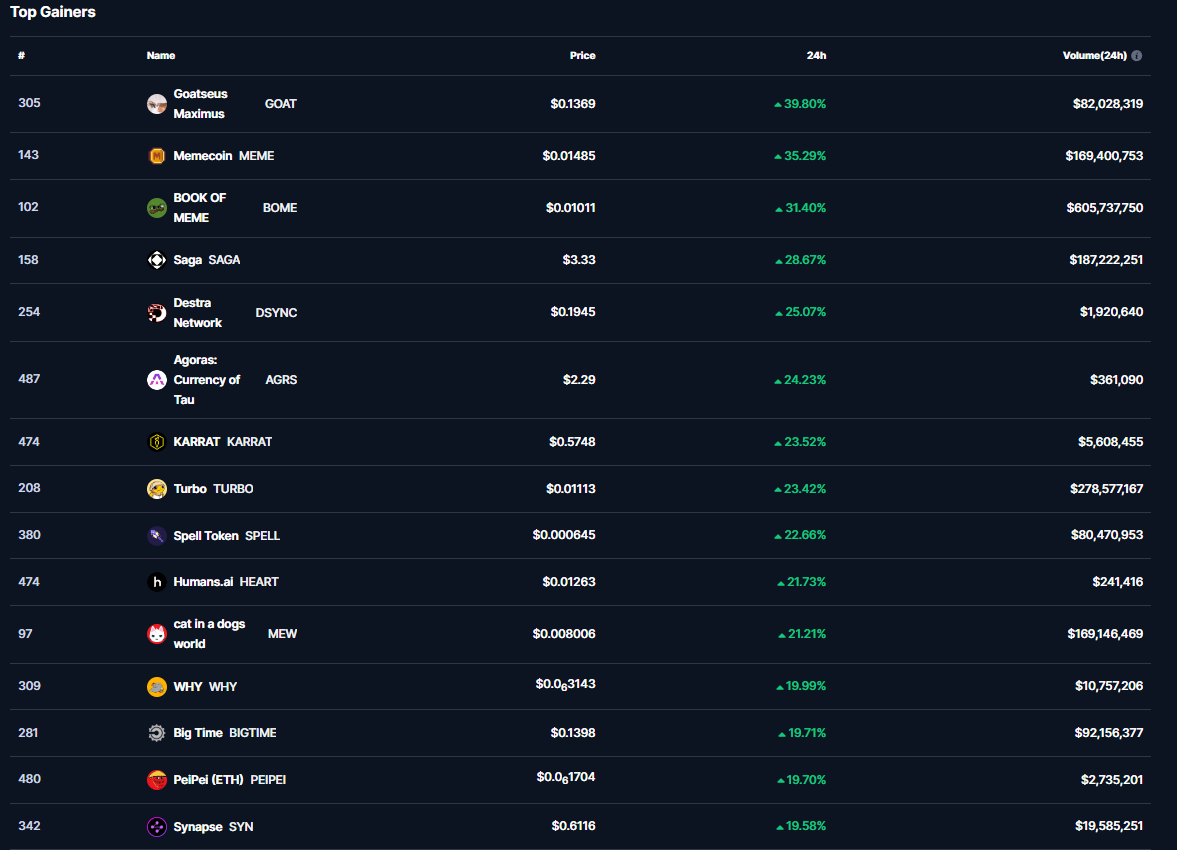Open the Spell Token coin page
Image resolution: width=1177 pixels, height=850 pixels.
(x=206, y=535)
